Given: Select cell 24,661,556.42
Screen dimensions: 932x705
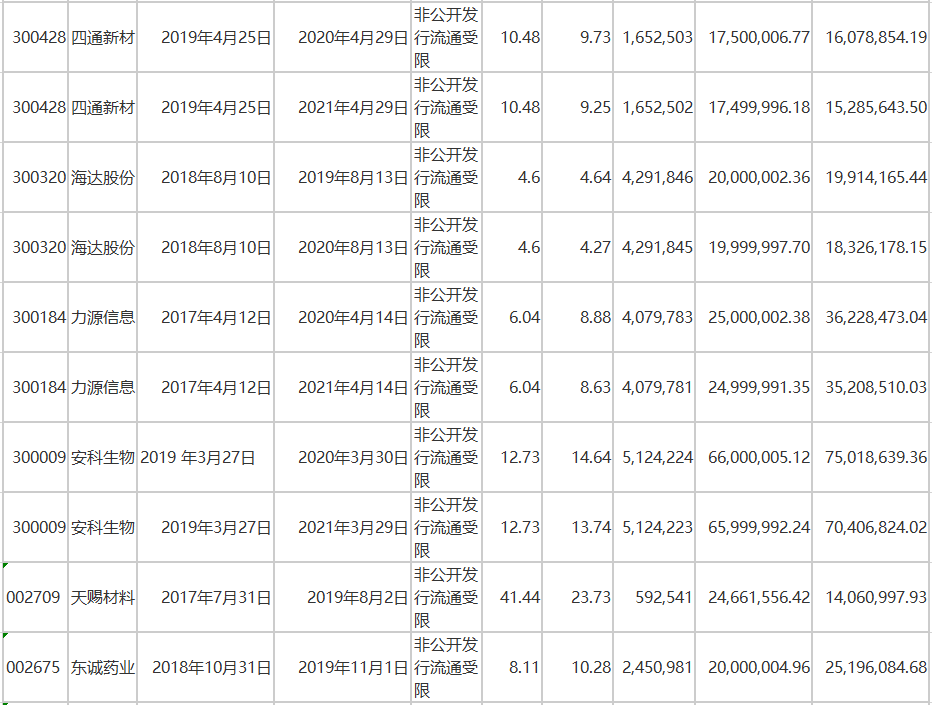Looking at the screenshot, I should 754,597.
